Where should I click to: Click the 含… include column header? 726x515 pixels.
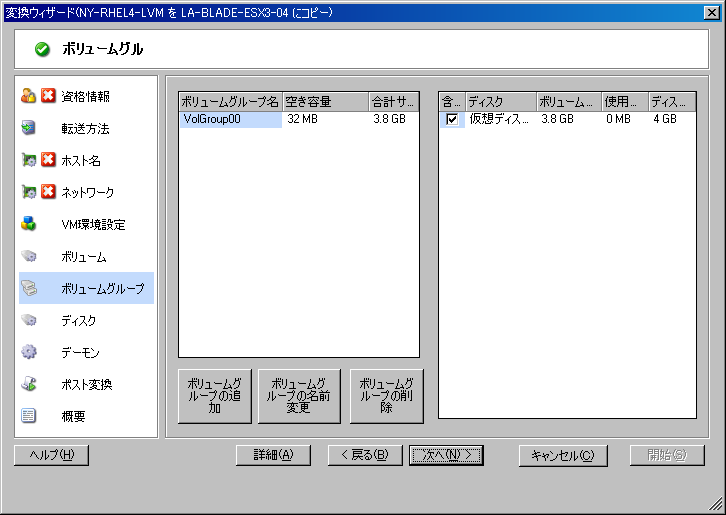451,101
